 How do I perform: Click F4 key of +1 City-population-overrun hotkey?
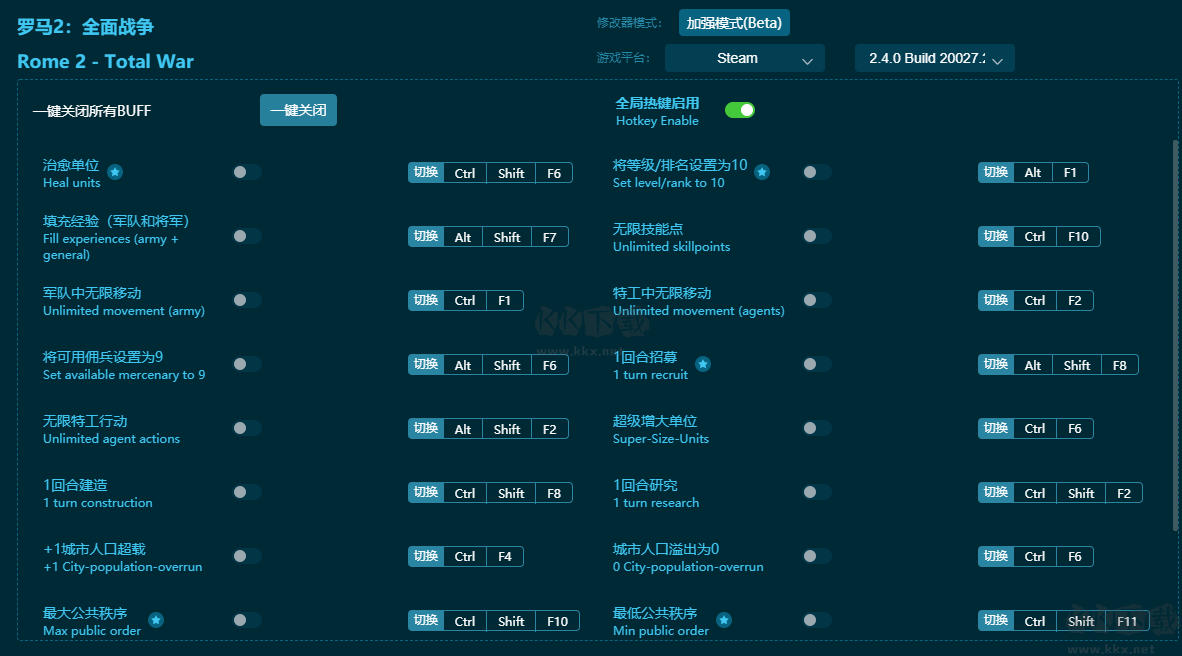pos(505,556)
